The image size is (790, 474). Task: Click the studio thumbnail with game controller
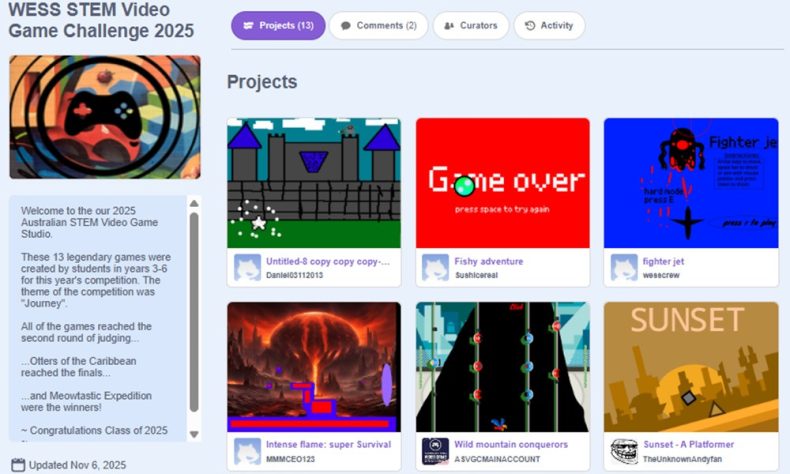(x=105, y=117)
